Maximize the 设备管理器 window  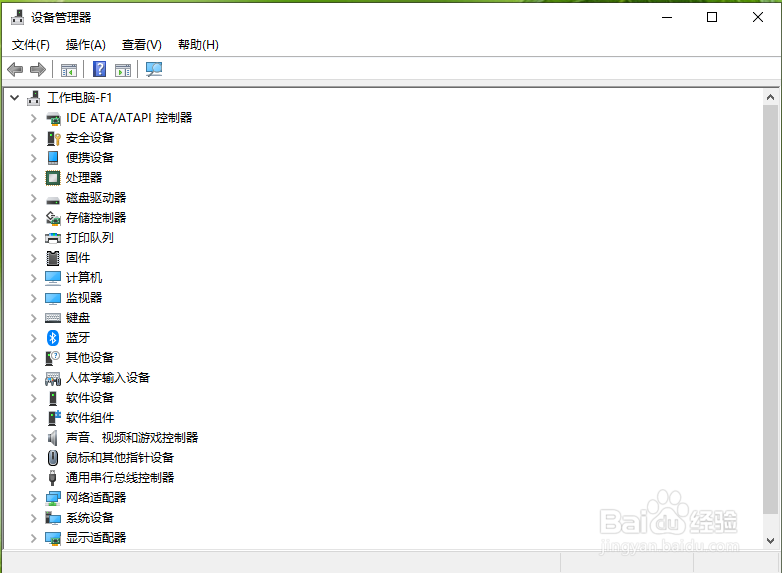[712, 17]
